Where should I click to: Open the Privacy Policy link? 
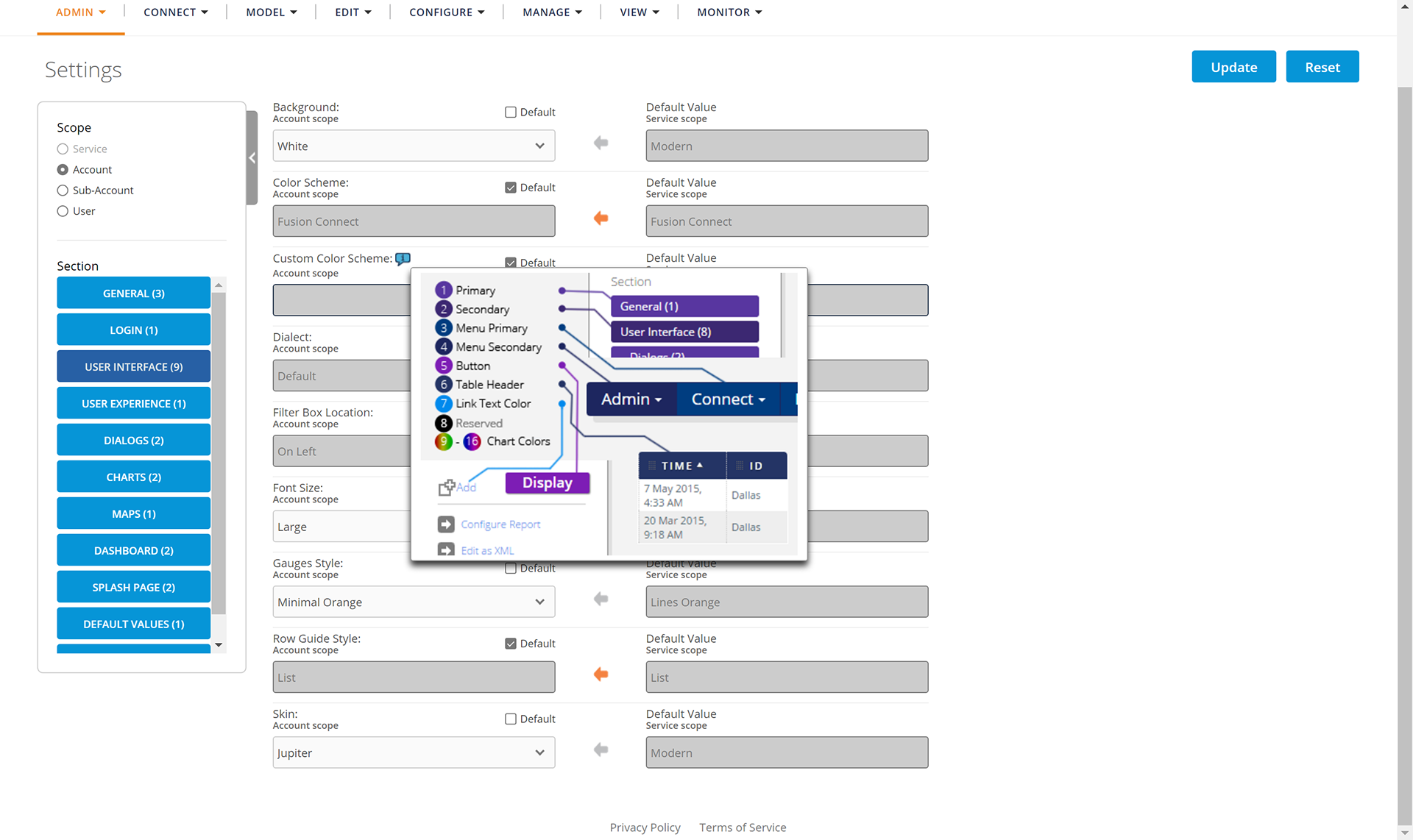click(645, 827)
